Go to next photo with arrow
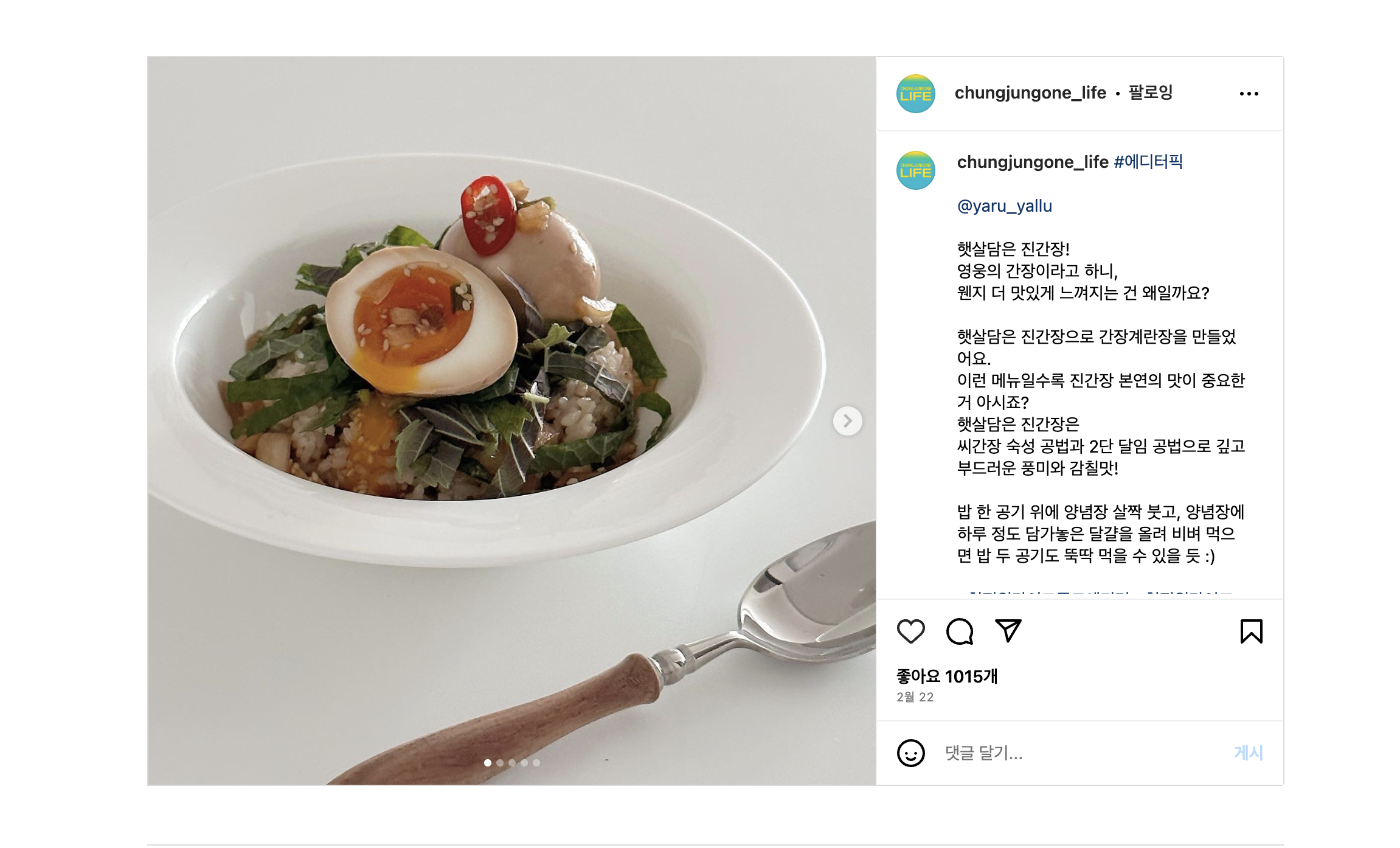1400x848 pixels. (847, 421)
